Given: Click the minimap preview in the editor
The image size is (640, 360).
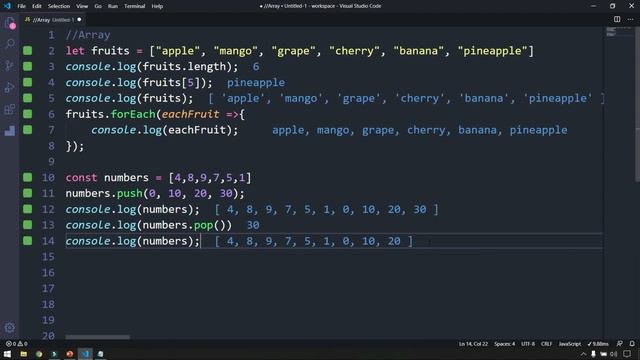Looking at the screenshot, I should coord(618,31).
